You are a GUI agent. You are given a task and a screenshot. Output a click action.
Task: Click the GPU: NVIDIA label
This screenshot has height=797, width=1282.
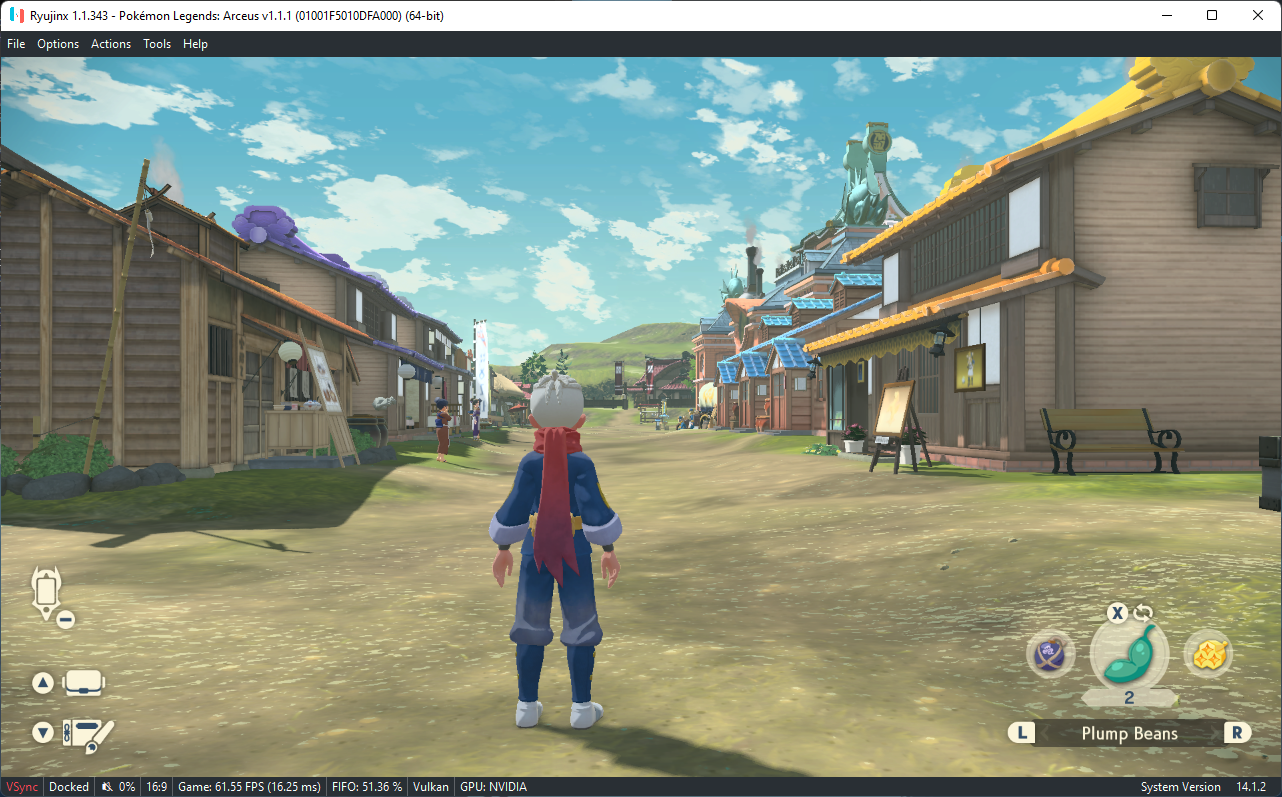pyautogui.click(x=493, y=787)
